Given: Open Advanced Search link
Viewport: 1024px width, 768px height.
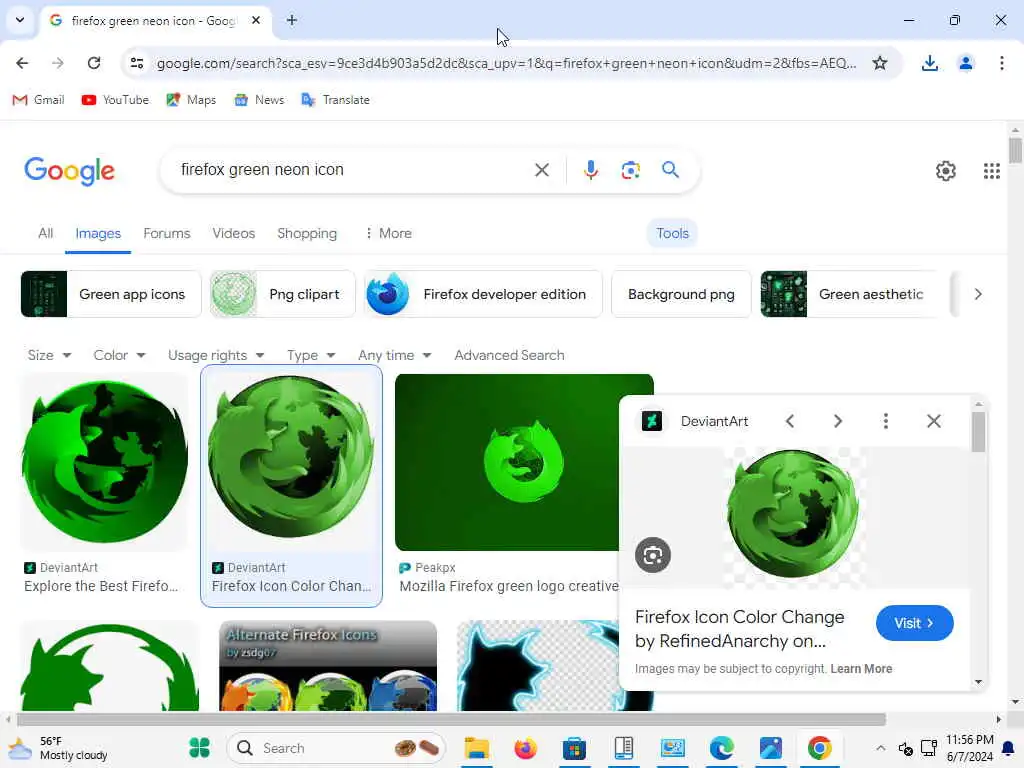Looking at the screenshot, I should (x=509, y=355).
